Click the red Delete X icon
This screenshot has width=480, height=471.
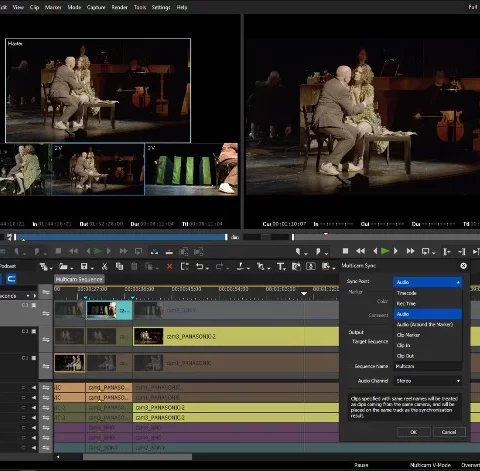(170, 266)
